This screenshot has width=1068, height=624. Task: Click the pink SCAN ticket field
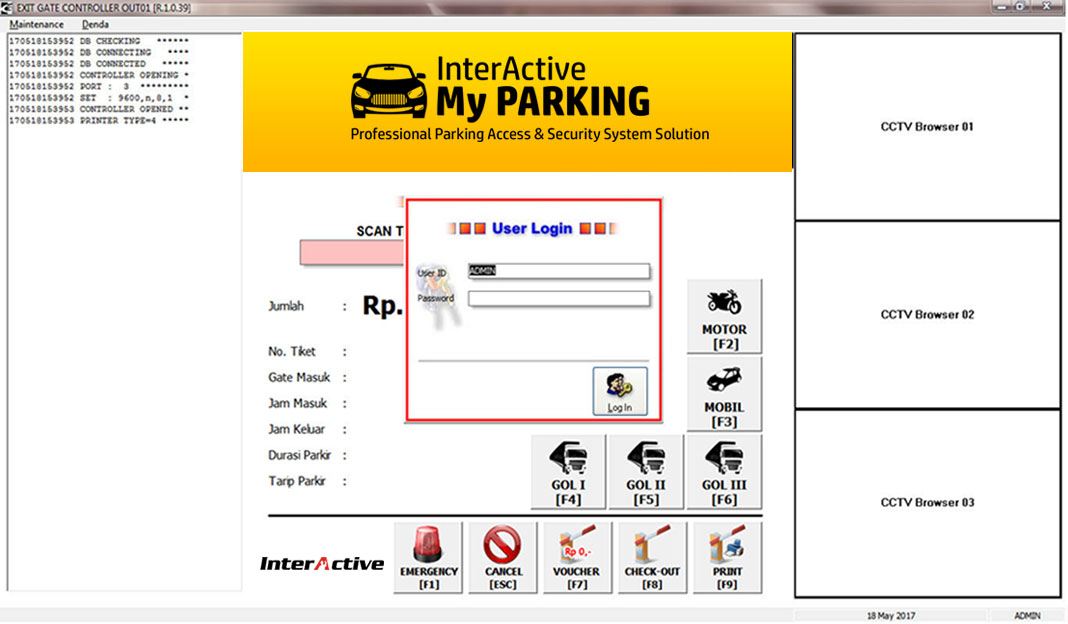tap(350, 252)
